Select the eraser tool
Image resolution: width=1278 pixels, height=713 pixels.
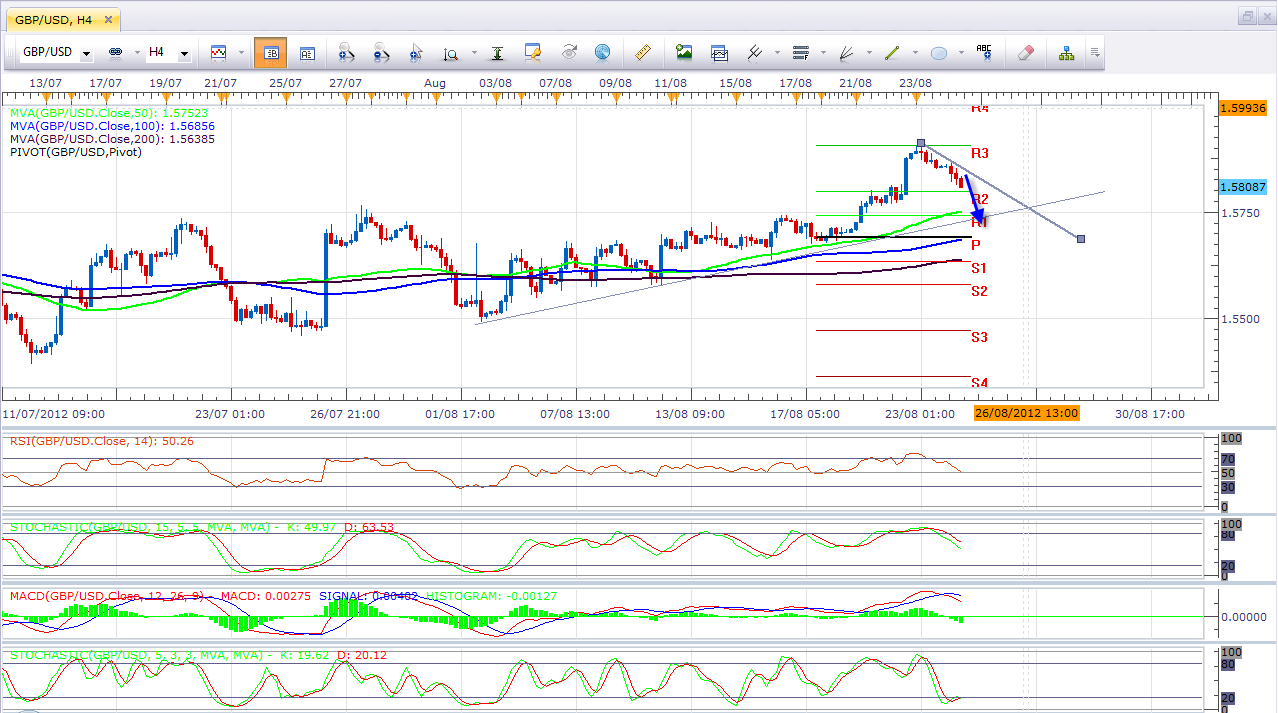coord(1026,52)
